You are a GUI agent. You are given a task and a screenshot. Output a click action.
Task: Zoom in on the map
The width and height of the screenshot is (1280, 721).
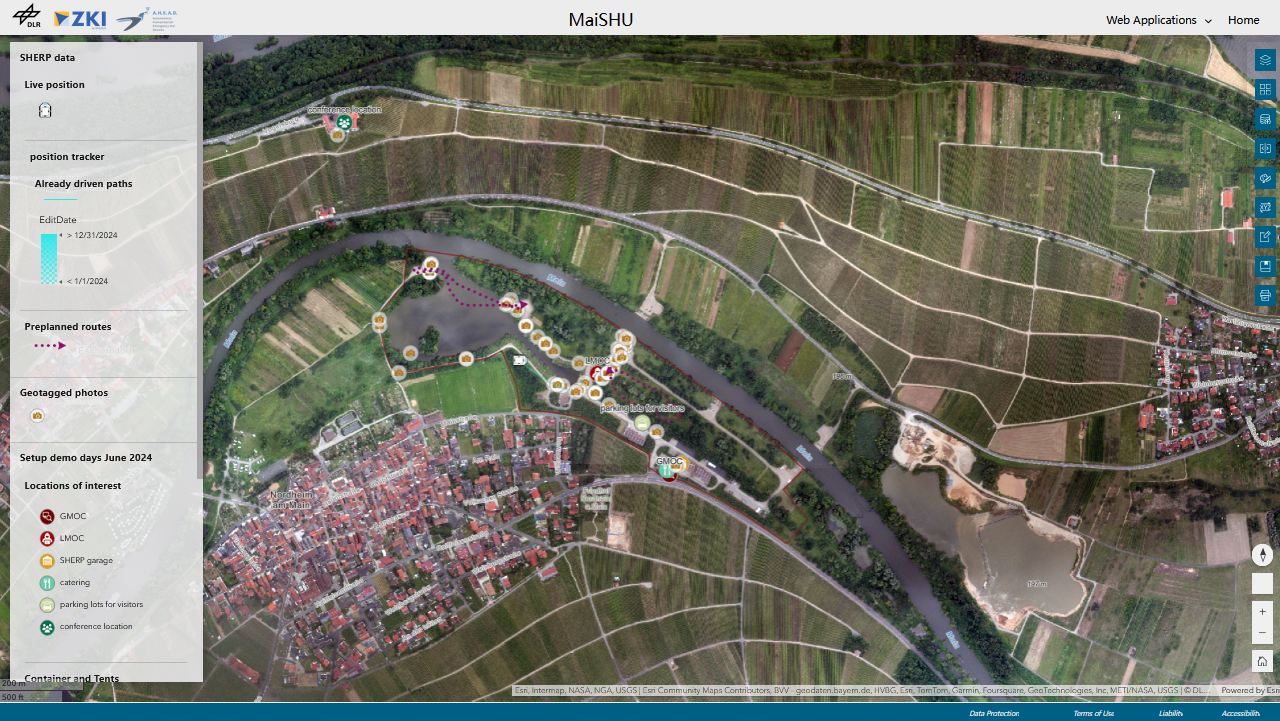(1262, 611)
